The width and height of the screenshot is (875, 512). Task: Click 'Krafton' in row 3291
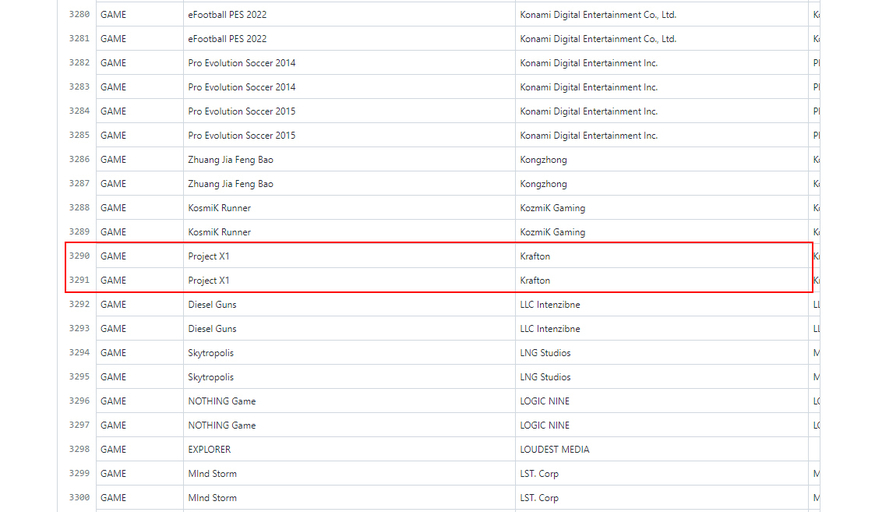tap(535, 281)
